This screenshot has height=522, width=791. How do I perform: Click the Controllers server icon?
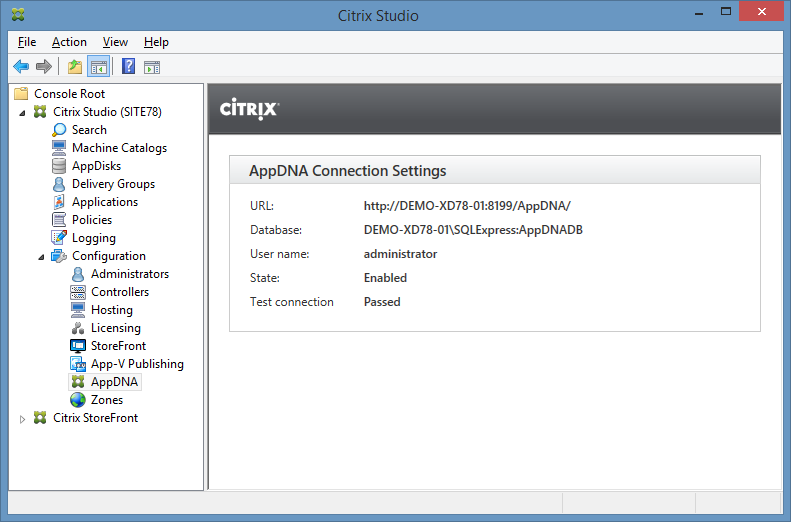pyautogui.click(x=78, y=292)
